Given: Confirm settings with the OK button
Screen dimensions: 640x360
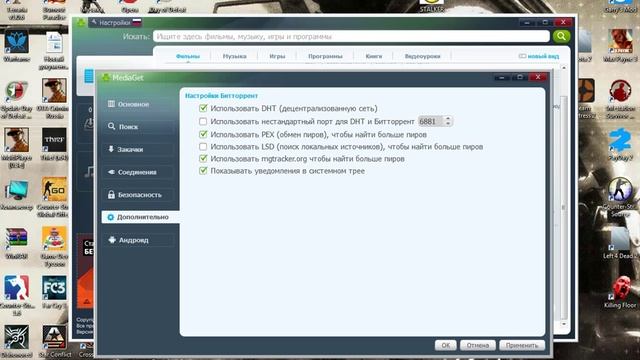Looking at the screenshot, I should [x=445, y=345].
